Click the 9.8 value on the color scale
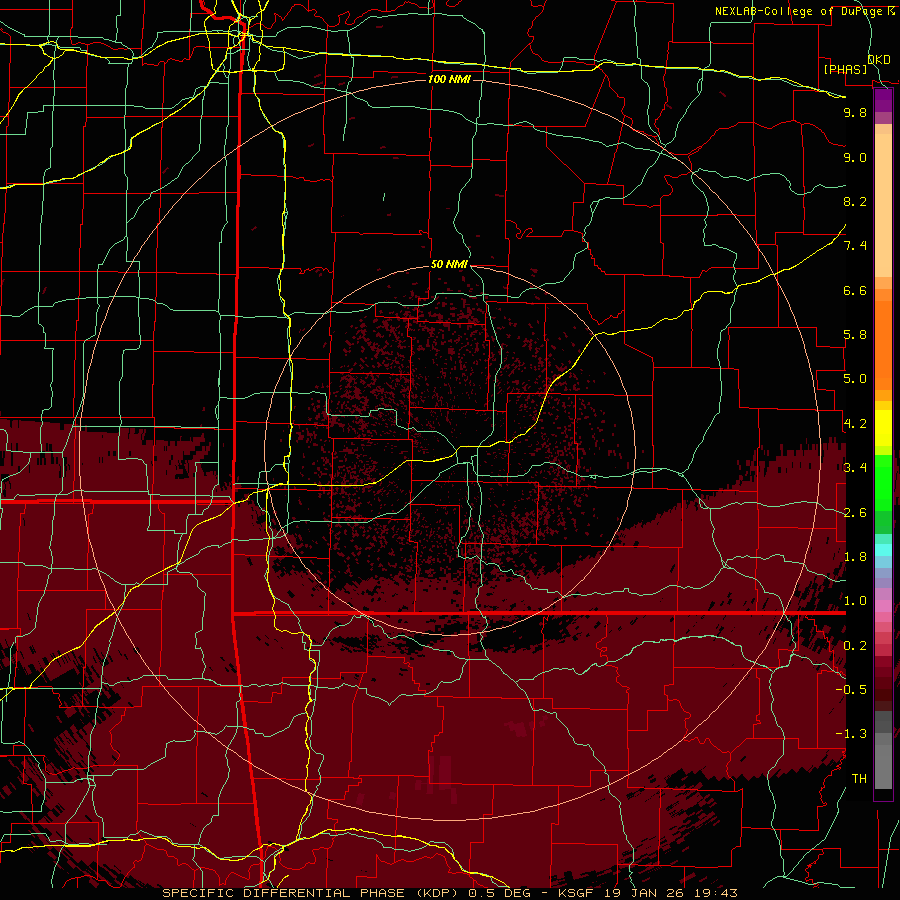 click(x=855, y=112)
